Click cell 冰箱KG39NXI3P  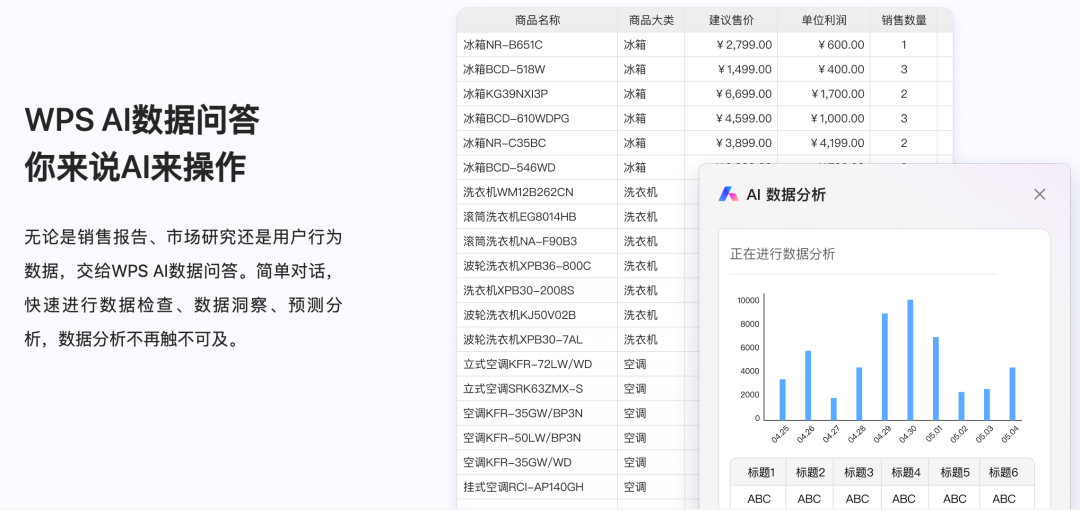point(537,94)
